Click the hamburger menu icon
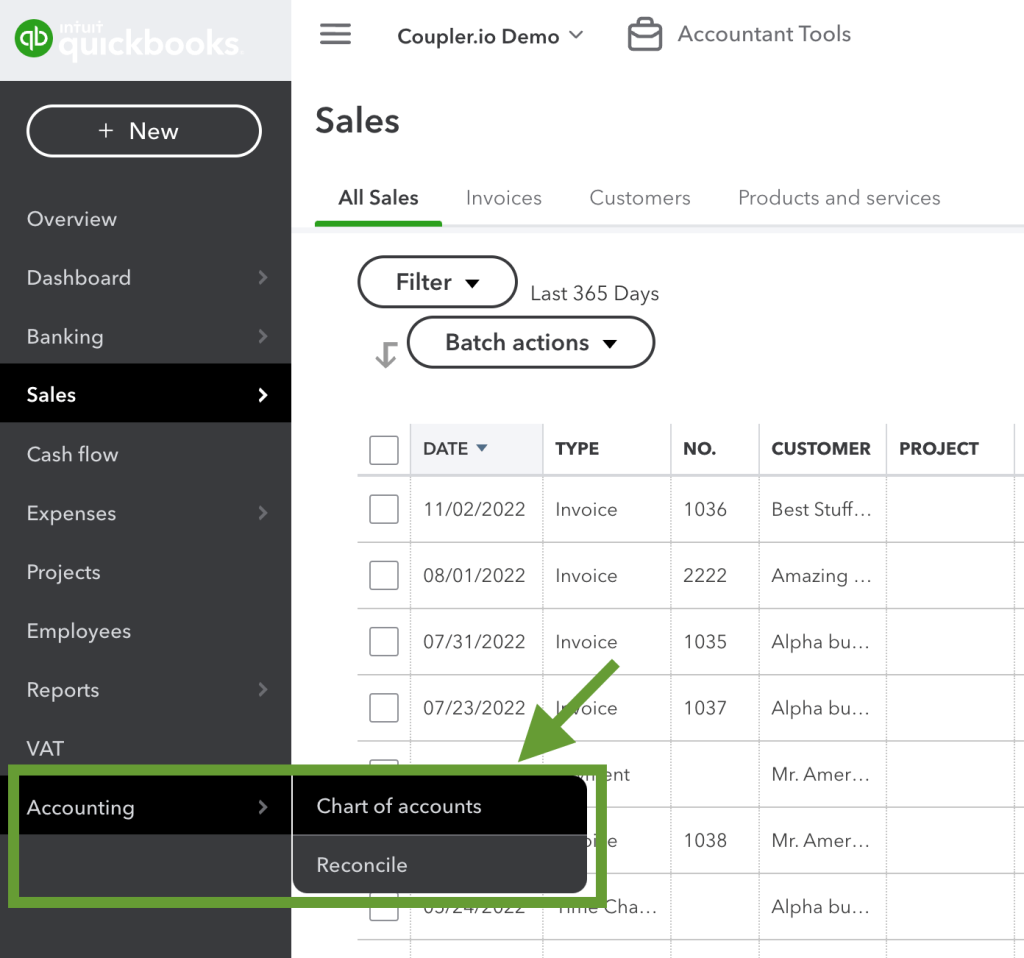 tap(335, 34)
